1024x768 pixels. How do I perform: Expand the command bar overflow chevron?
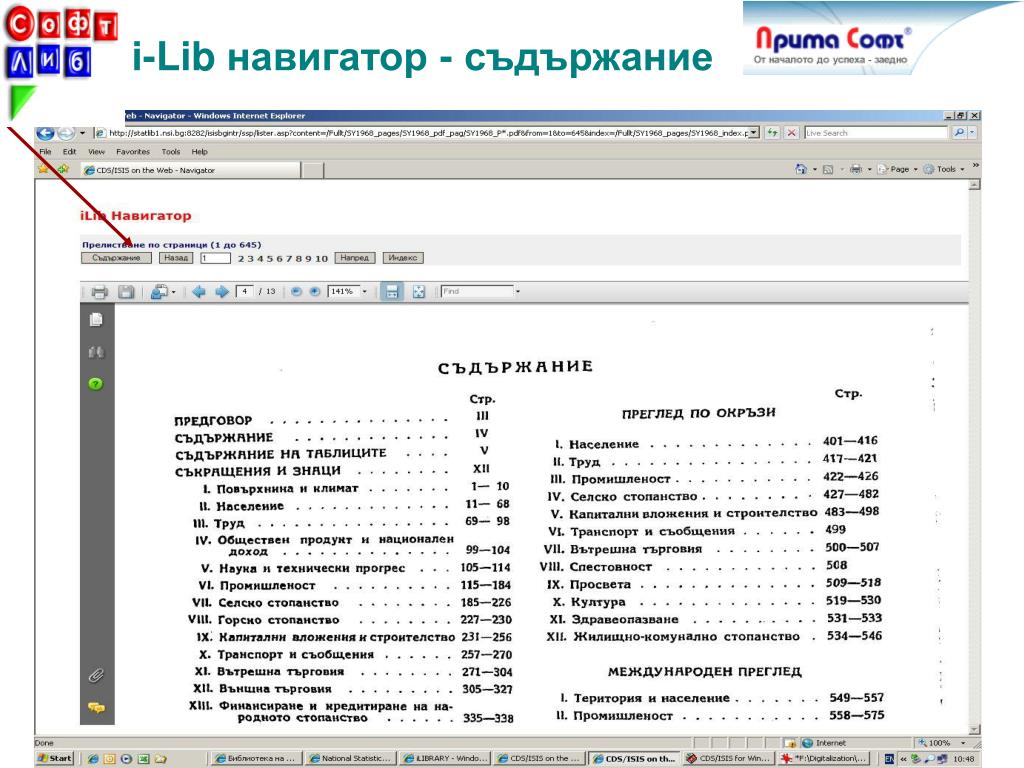pyautogui.click(x=976, y=167)
